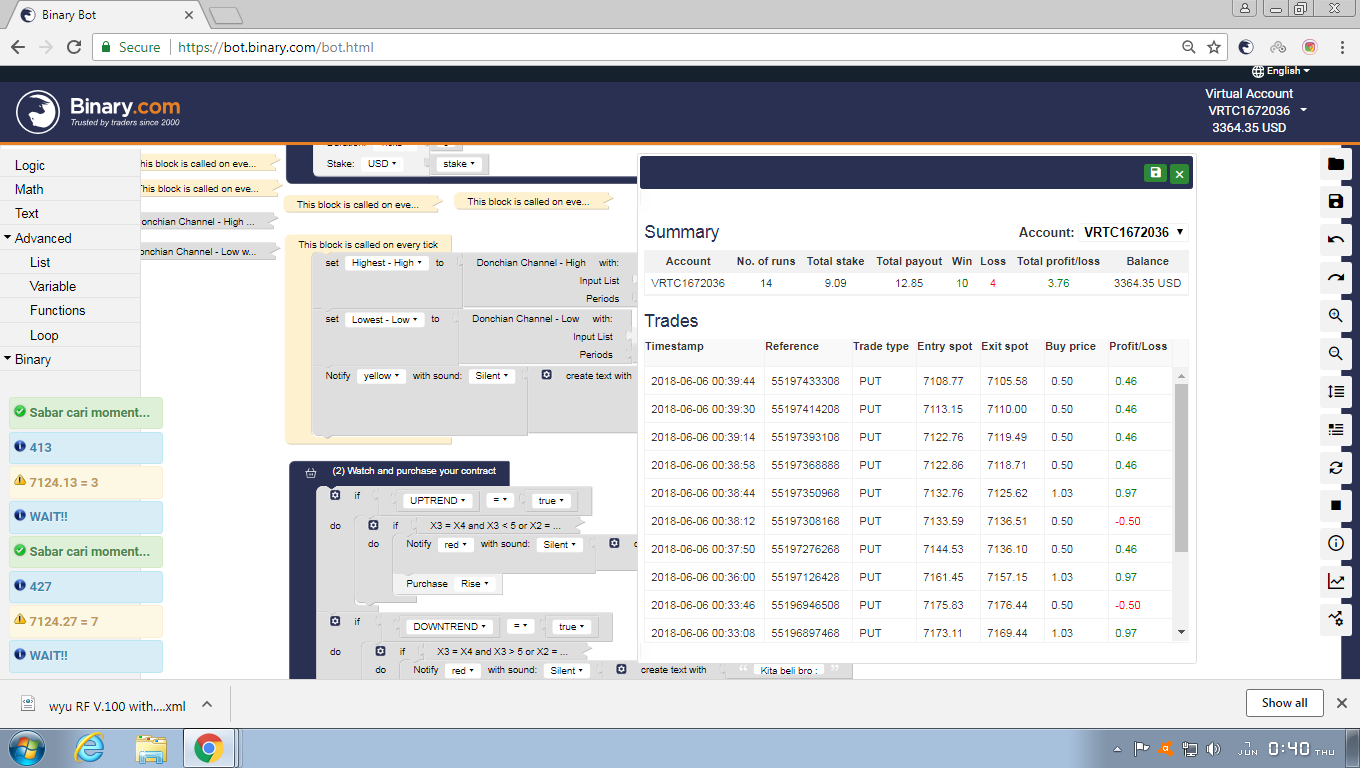Open the Lowest - Low variable dropdown

(x=384, y=320)
